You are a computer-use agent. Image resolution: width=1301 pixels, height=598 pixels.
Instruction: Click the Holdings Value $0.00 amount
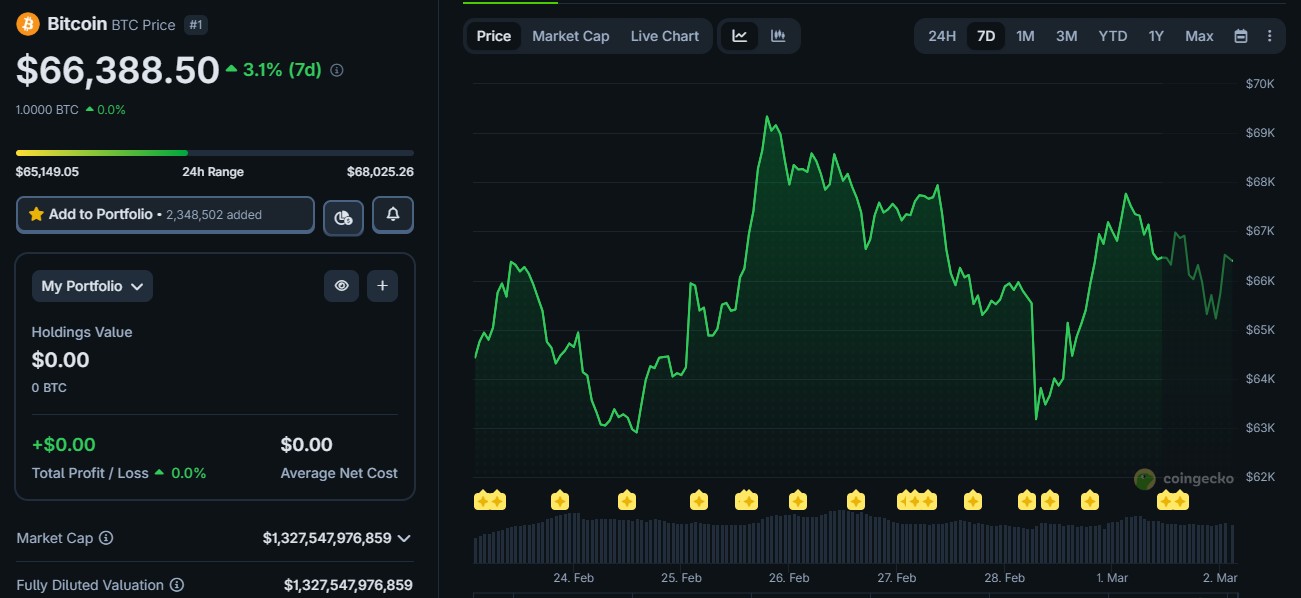(x=60, y=360)
